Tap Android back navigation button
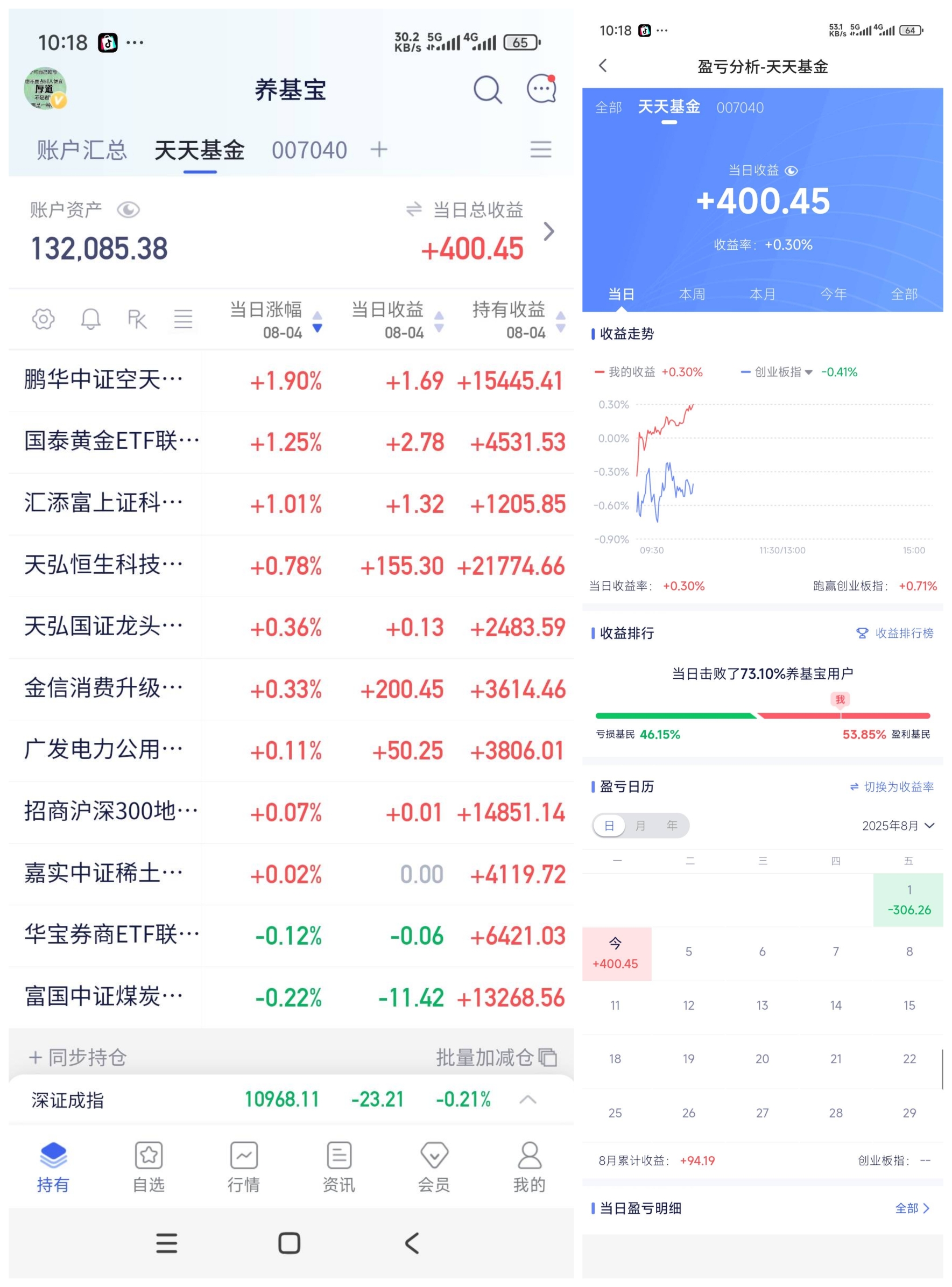Screen dimensions: 952x1287 [x=412, y=1243]
